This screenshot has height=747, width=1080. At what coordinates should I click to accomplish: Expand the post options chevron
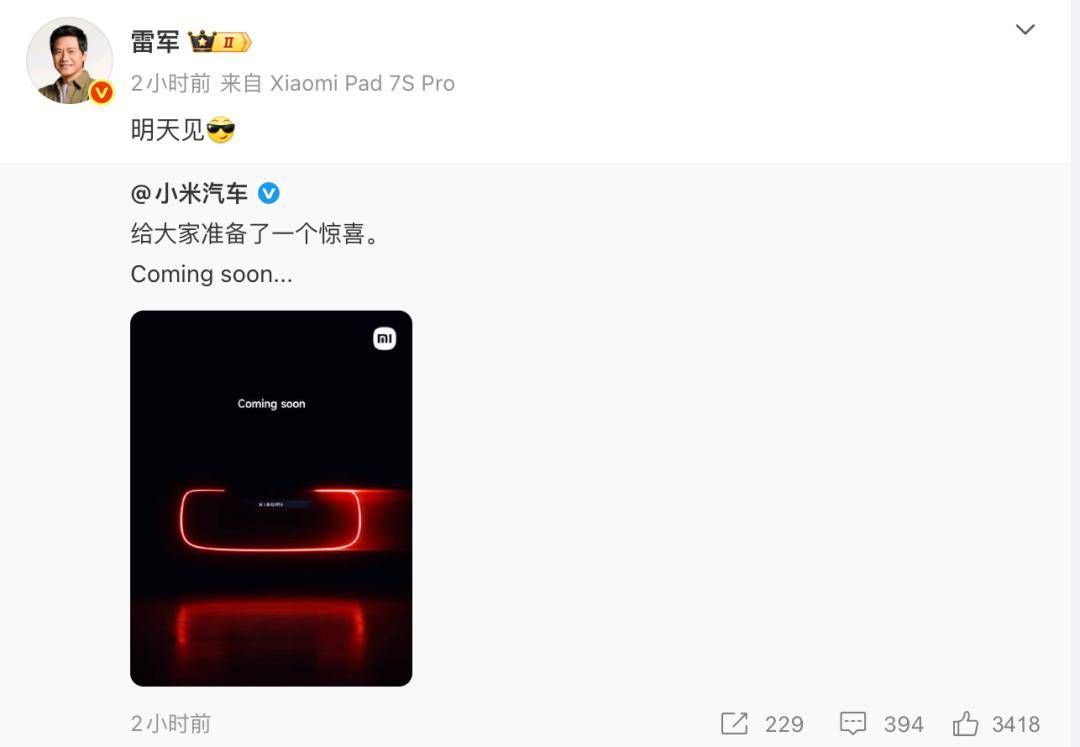[1025, 30]
